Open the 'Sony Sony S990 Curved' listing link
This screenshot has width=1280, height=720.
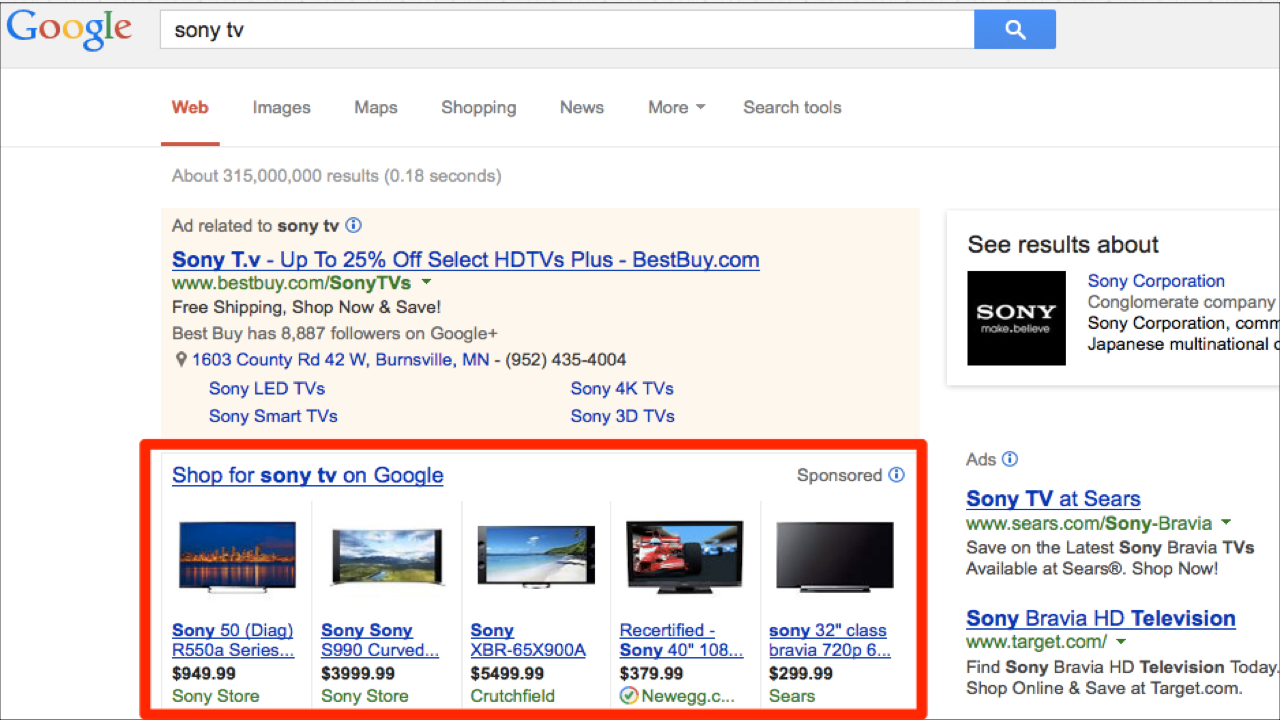(380, 640)
